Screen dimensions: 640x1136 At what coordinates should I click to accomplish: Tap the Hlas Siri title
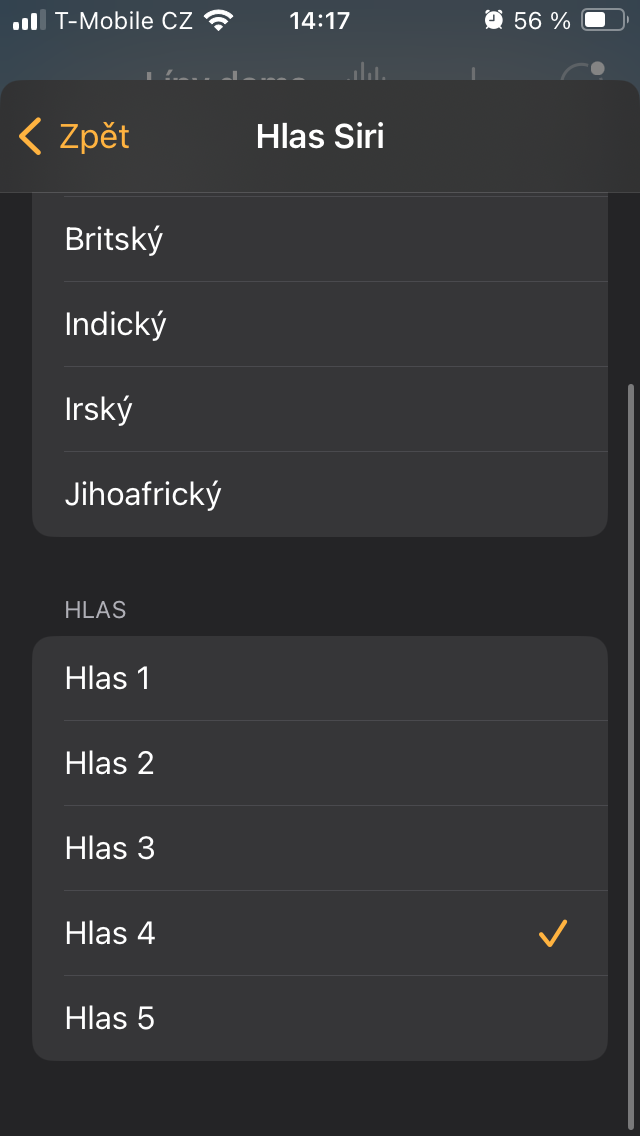coord(320,136)
